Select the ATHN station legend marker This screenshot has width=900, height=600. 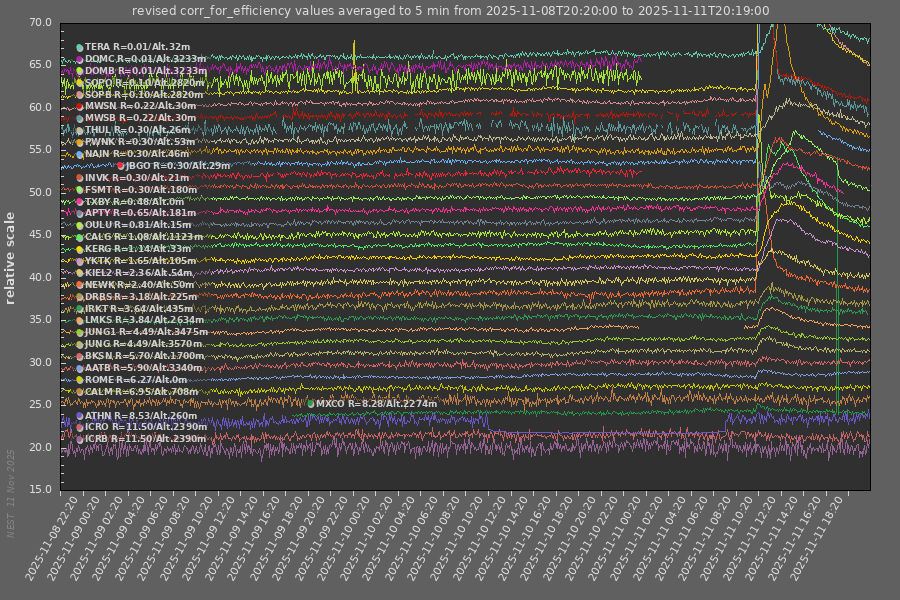[x=80, y=416]
